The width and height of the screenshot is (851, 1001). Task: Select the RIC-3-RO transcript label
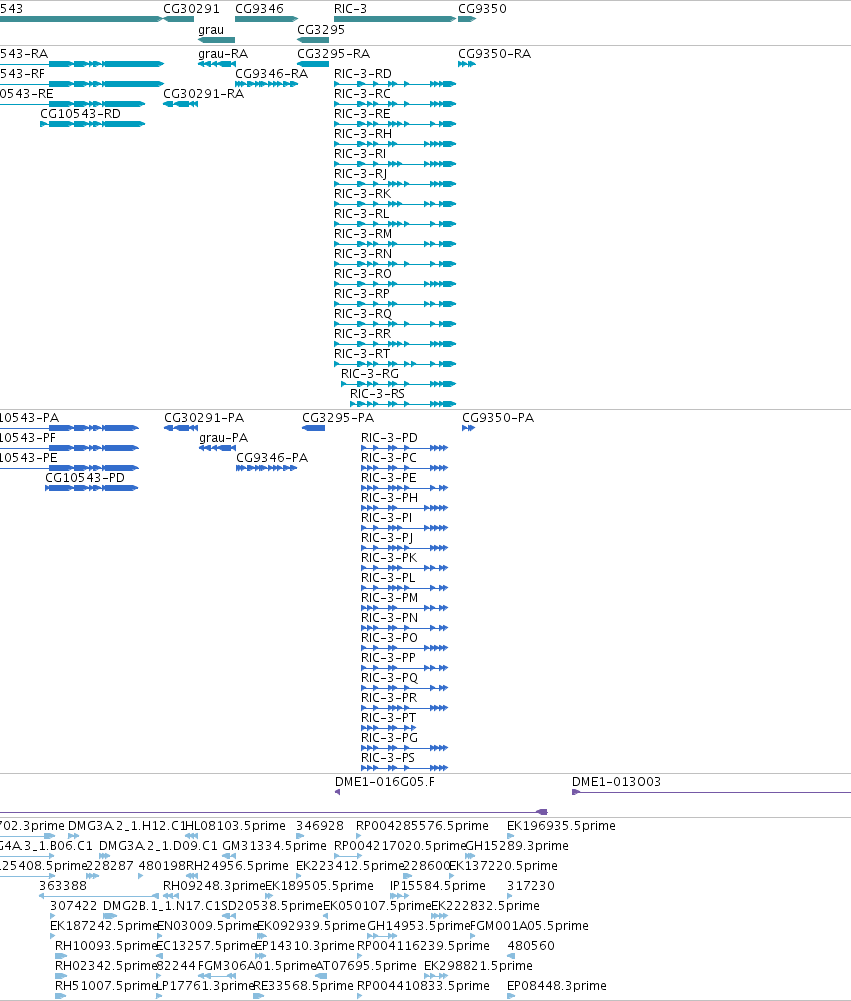tap(363, 274)
